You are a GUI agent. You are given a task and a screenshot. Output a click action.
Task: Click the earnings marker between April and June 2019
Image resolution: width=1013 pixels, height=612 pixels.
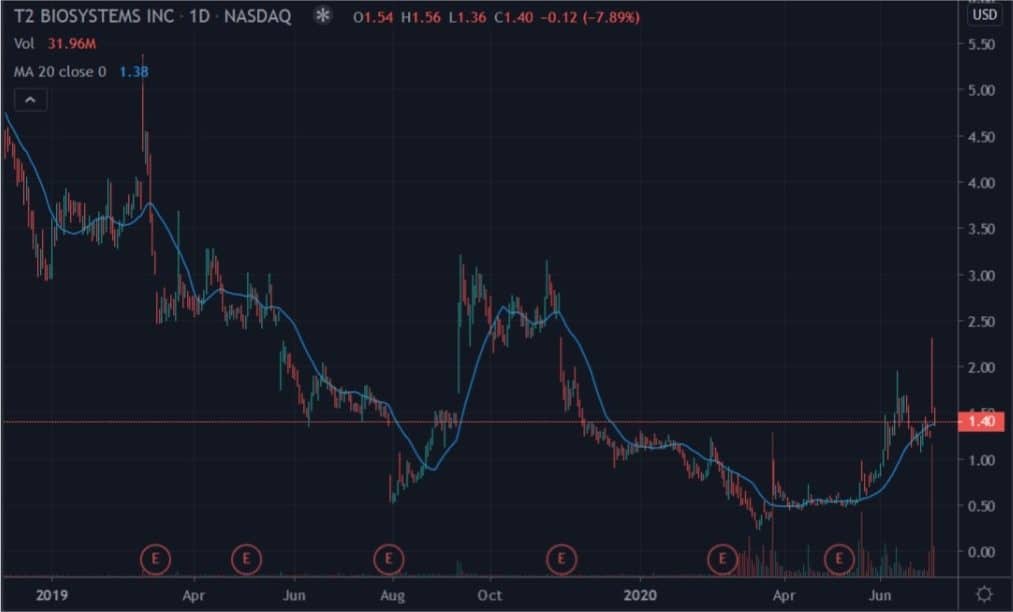pyautogui.click(x=246, y=558)
